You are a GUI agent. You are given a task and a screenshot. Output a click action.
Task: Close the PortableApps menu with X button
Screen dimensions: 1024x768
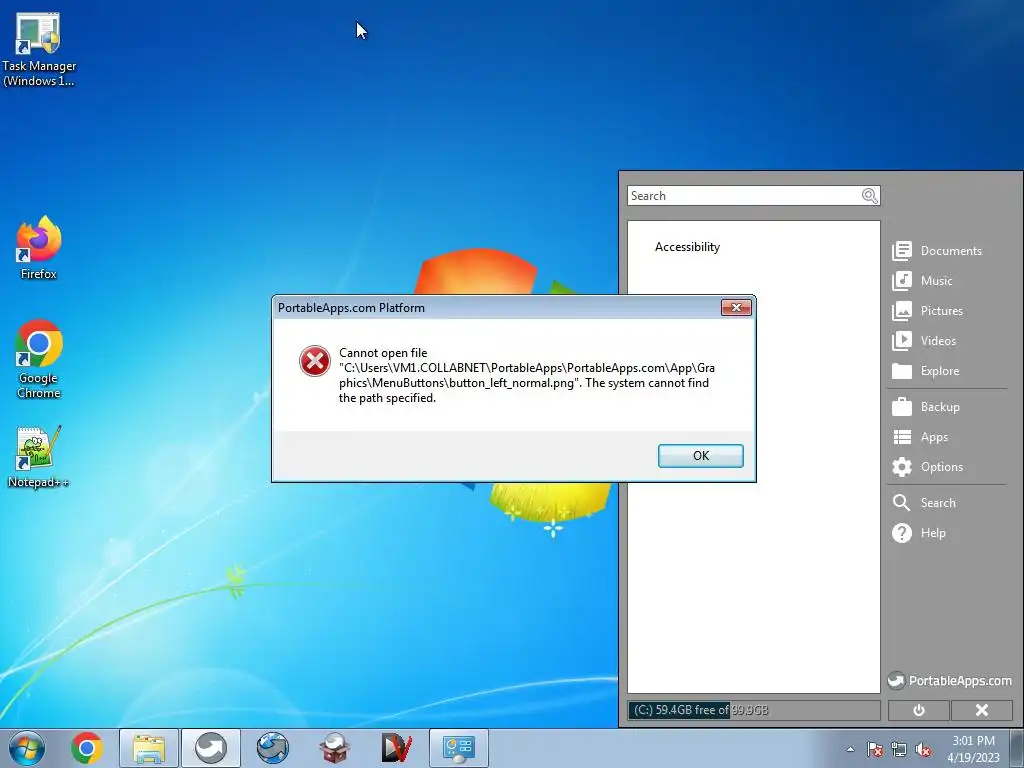click(982, 711)
